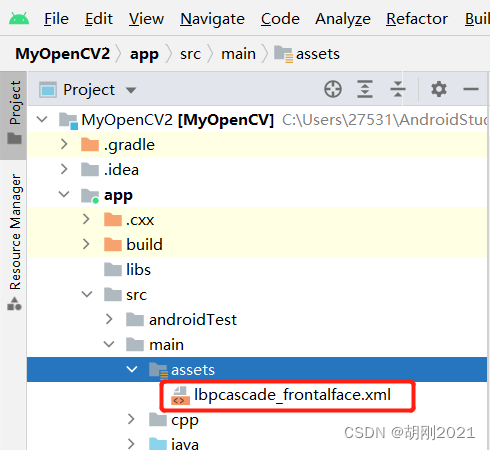Click assets in the breadcrumb bar

307,54
